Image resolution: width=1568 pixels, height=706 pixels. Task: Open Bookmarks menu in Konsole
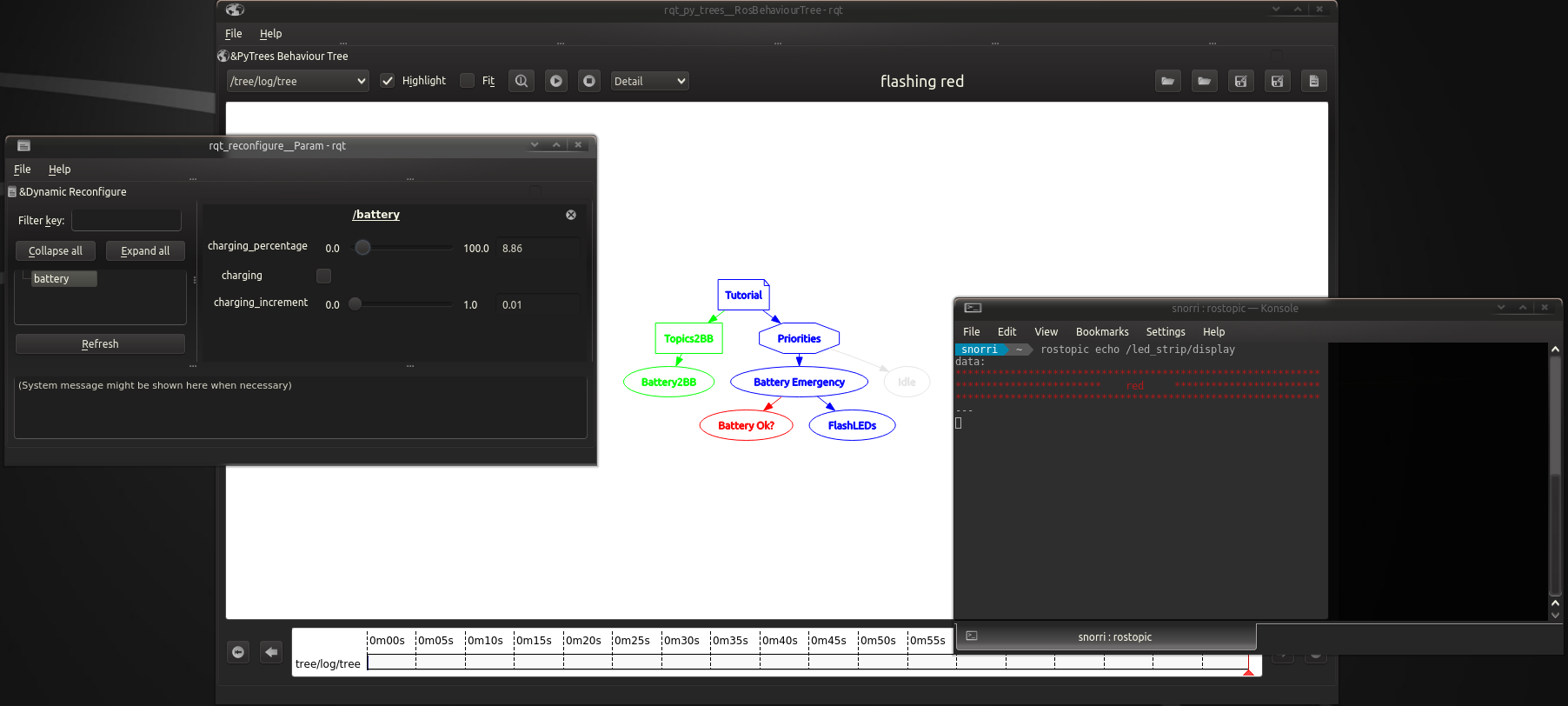(x=1101, y=332)
